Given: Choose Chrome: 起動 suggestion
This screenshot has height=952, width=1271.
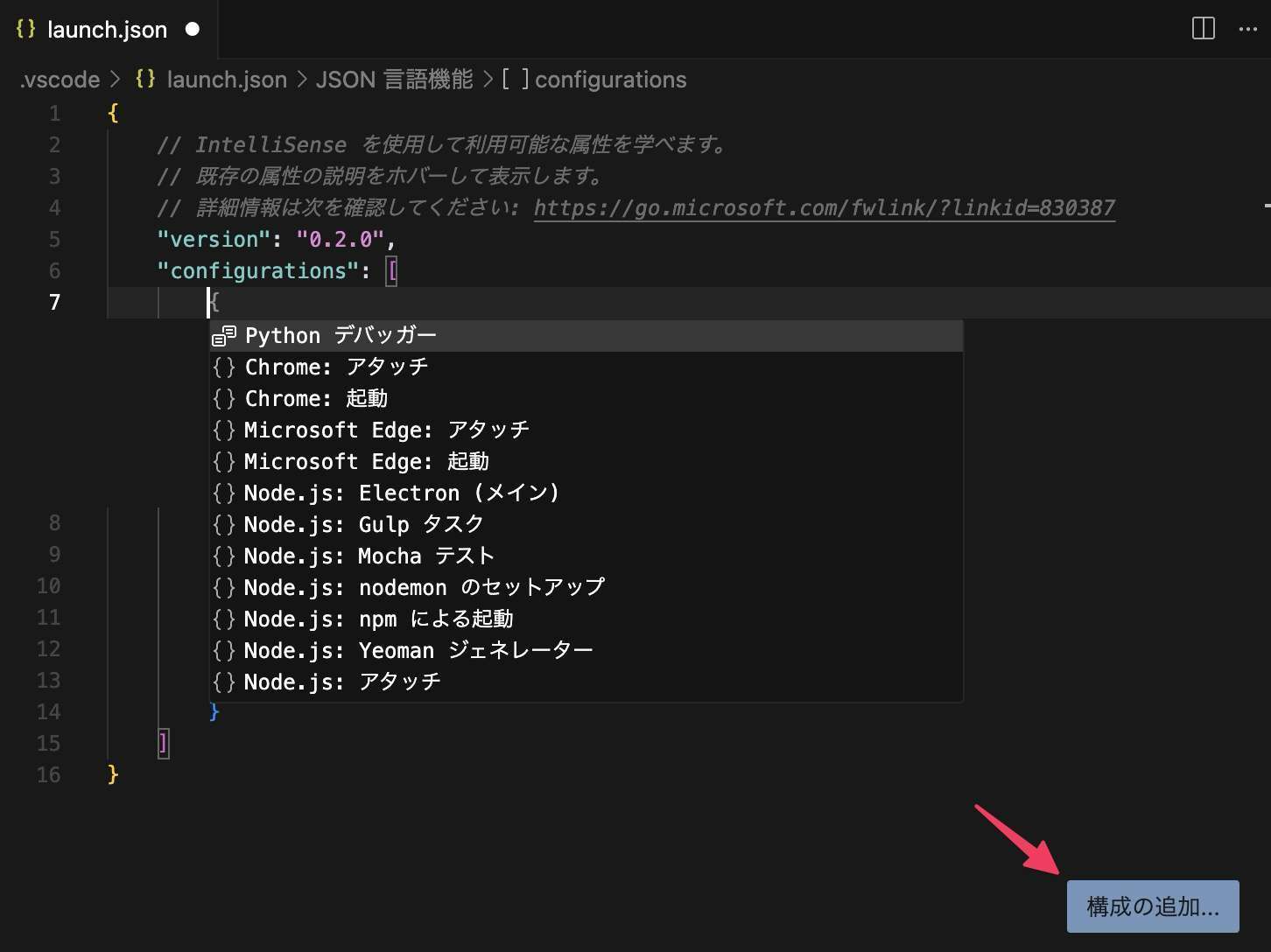Looking at the screenshot, I should pos(586,399).
